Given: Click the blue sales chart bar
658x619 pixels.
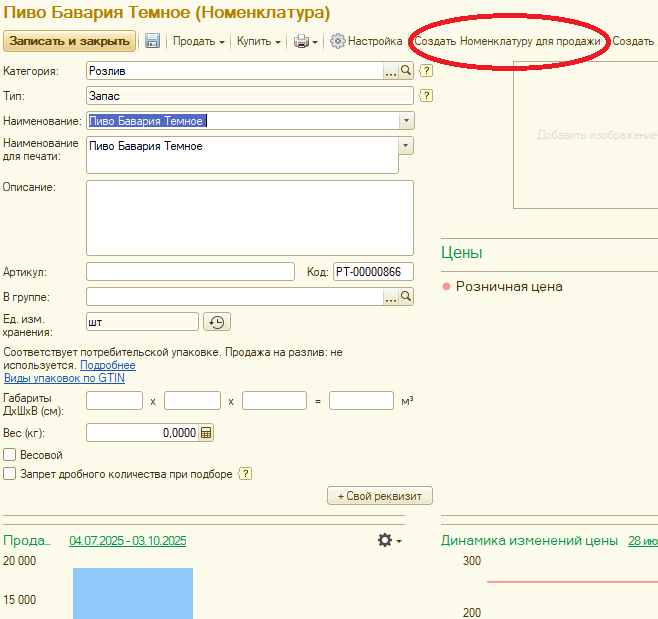Looking at the screenshot, I should coord(133,593).
